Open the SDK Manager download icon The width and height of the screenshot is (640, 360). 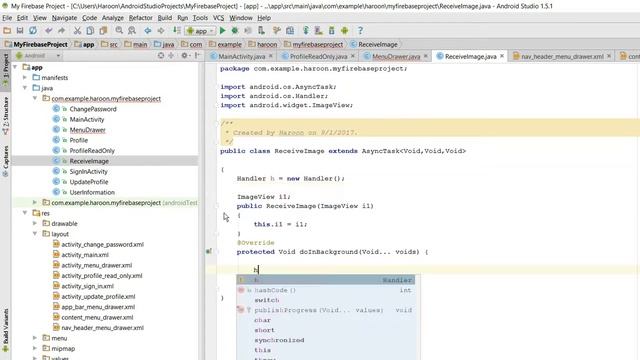[331, 31]
